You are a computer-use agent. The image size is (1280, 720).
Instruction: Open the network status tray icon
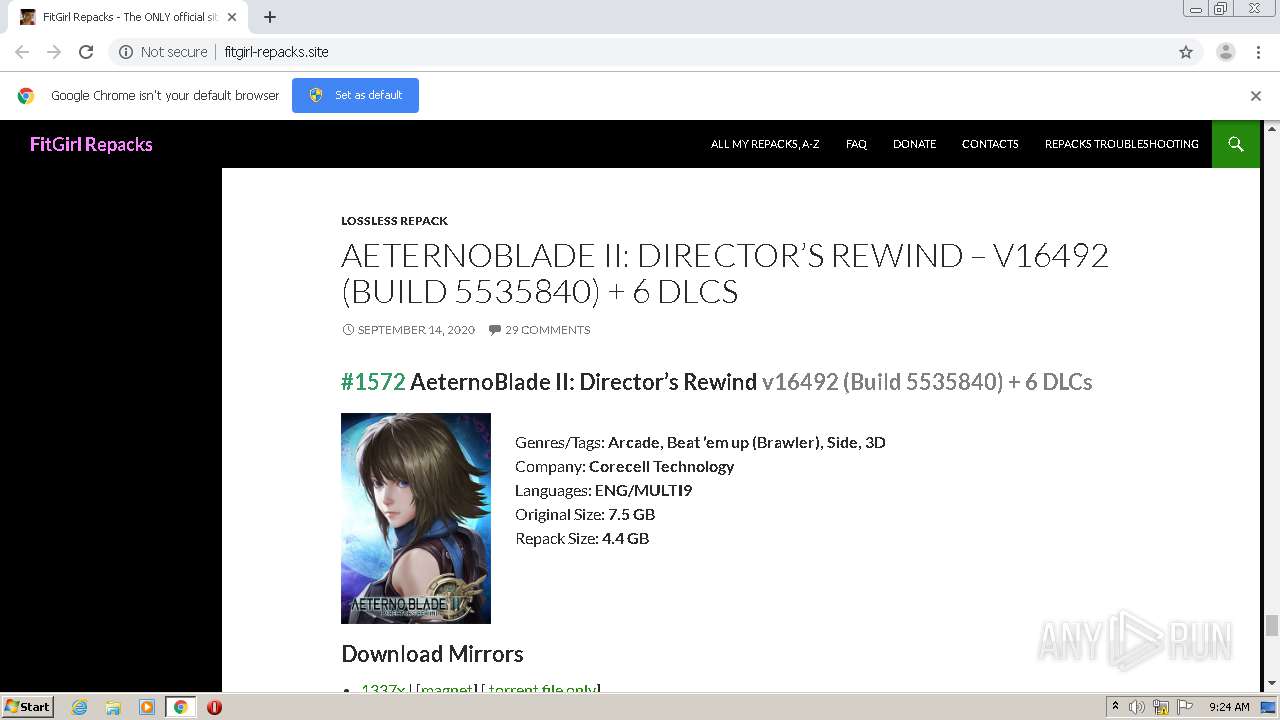1161,707
